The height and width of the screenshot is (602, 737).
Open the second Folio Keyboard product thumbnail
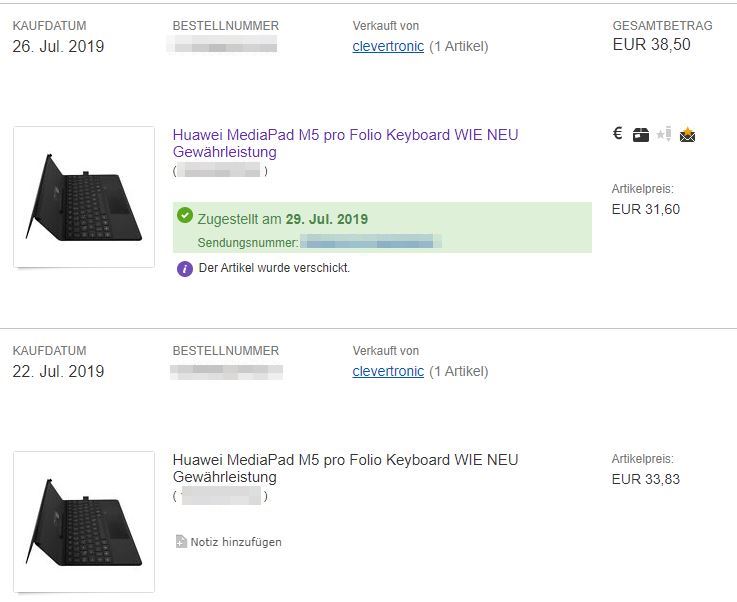[84, 522]
